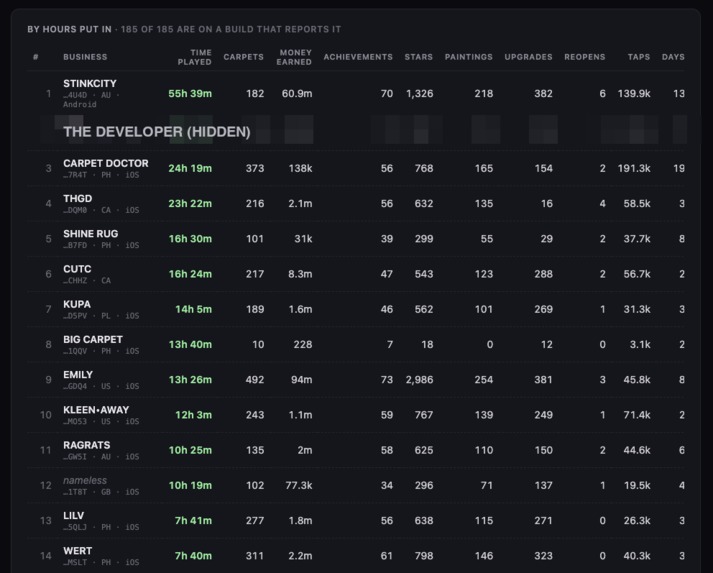
Task: Click the nameless business entry
Action: pos(85,480)
